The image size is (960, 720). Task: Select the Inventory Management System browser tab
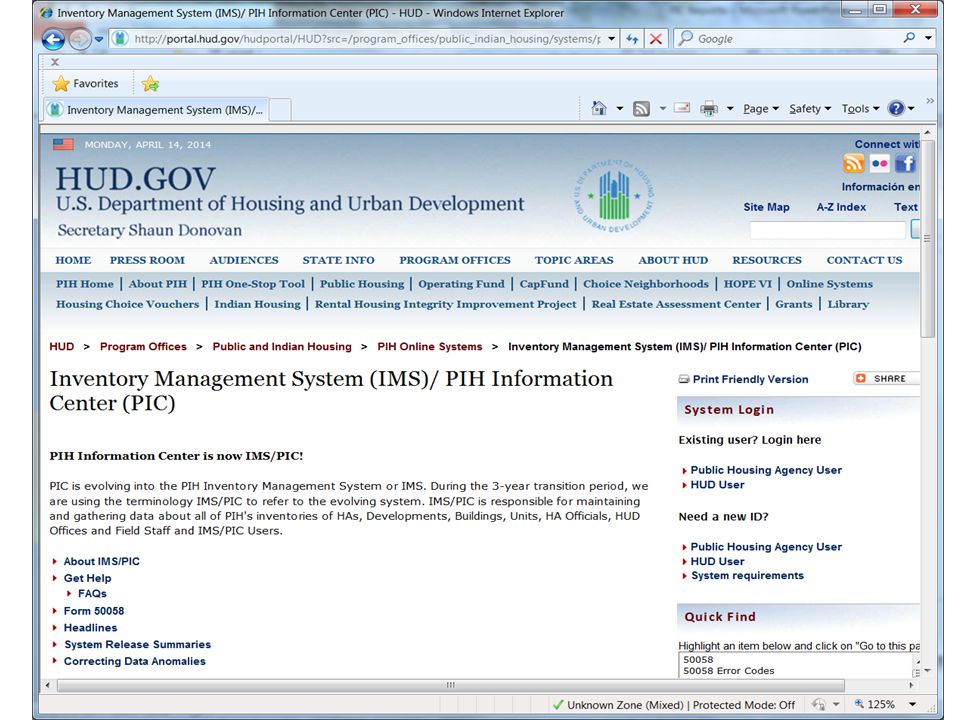(156, 110)
